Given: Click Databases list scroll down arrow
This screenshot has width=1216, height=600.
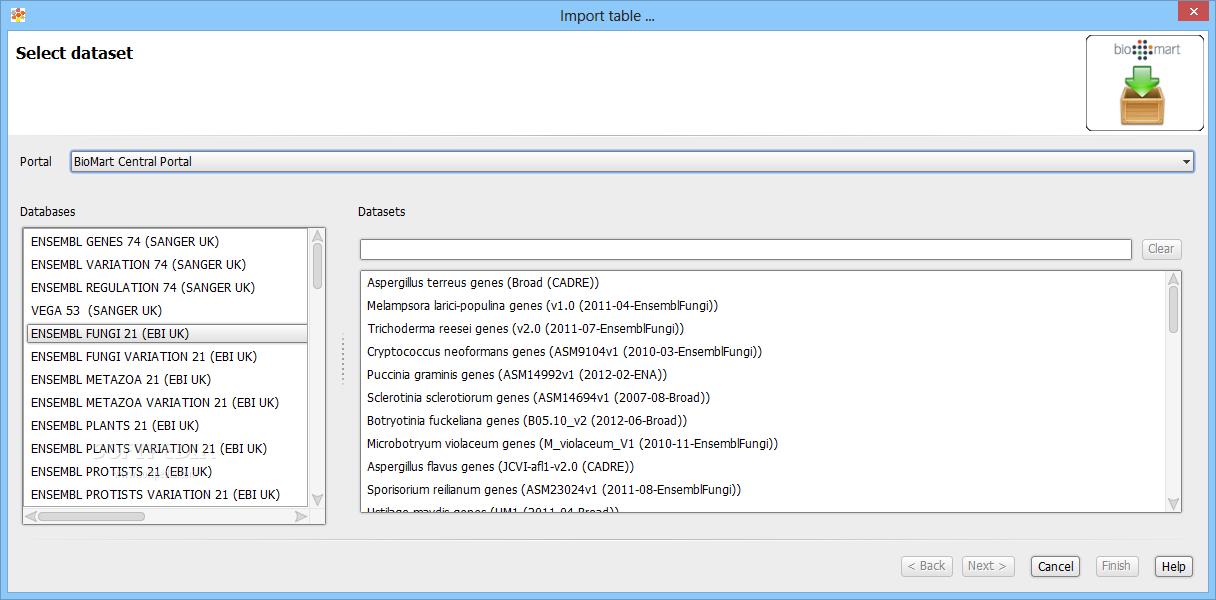Looking at the screenshot, I should coord(317,499).
